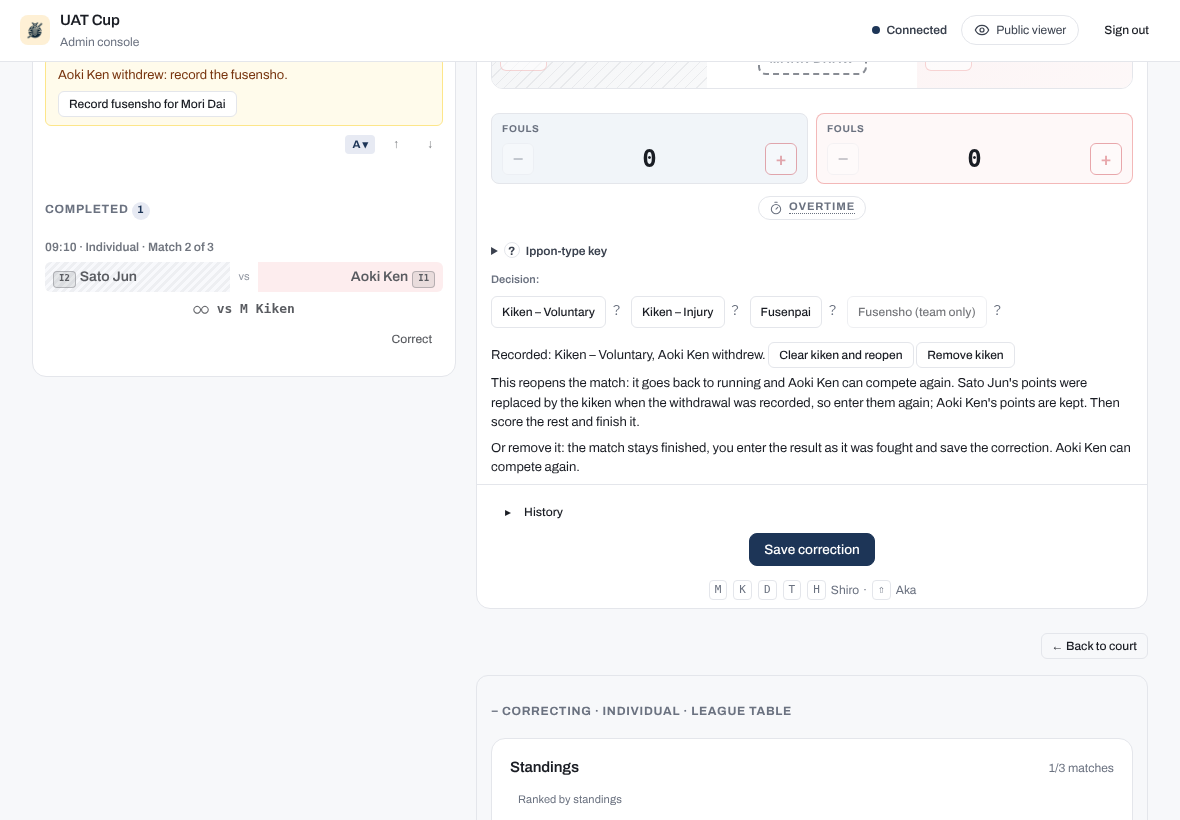Expand the History section
The height and width of the screenshot is (820, 1180).
pos(534,512)
